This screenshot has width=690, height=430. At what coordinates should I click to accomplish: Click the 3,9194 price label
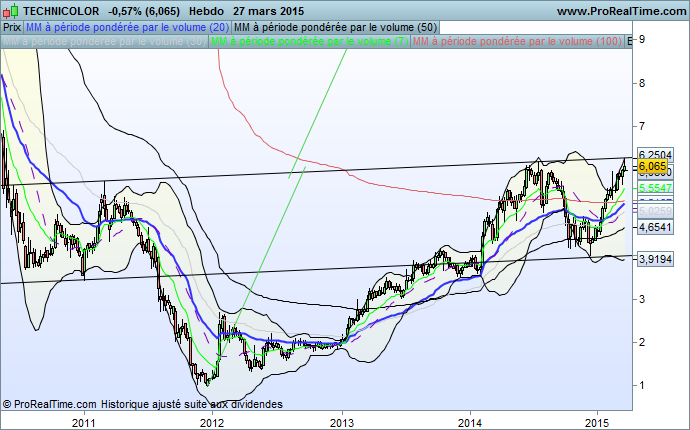[x=655, y=259]
